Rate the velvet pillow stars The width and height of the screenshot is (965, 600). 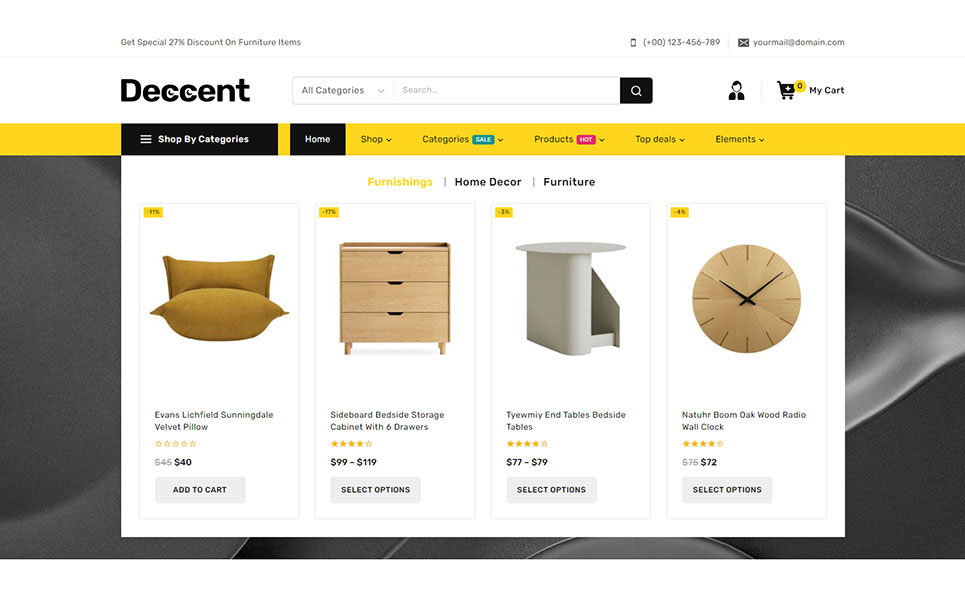click(175, 444)
